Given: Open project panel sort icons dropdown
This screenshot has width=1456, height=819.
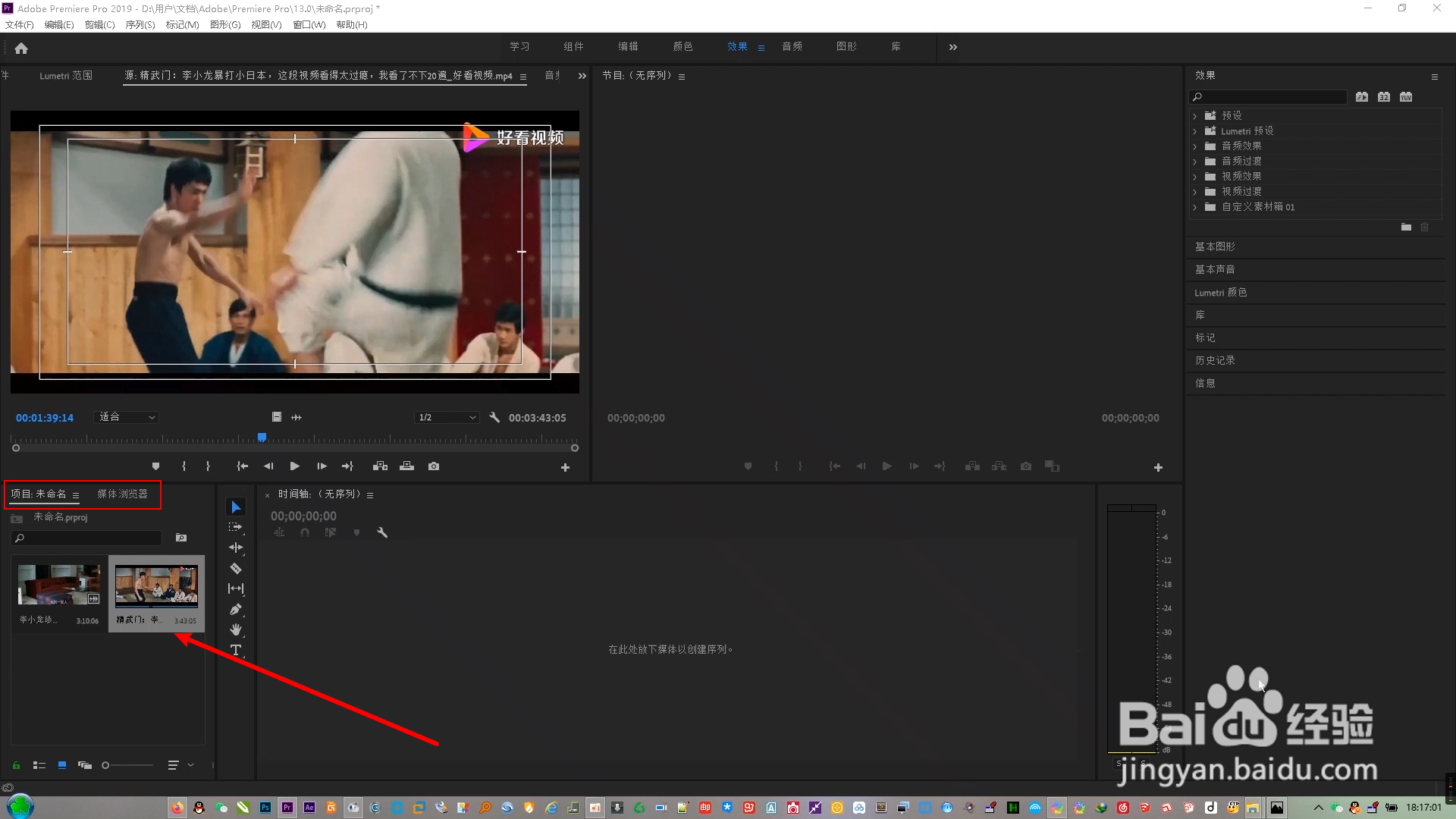Looking at the screenshot, I should [x=180, y=765].
